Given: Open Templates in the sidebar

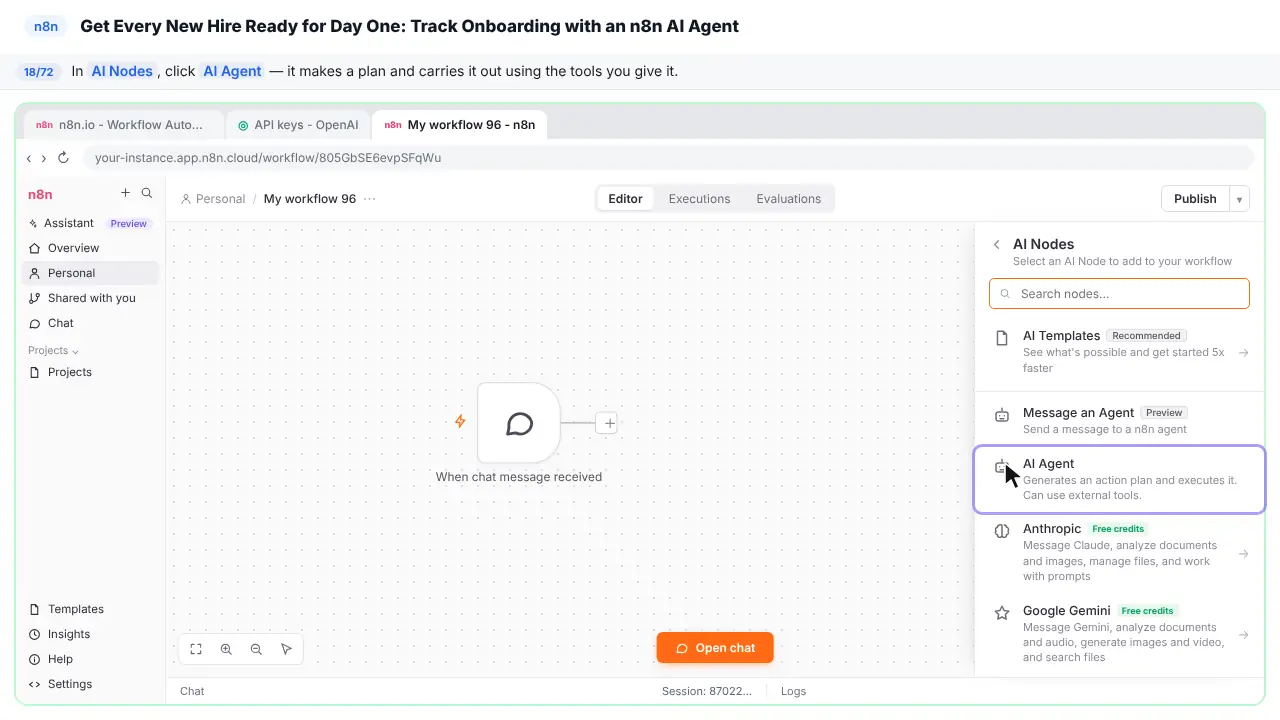Looking at the screenshot, I should [90, 609].
